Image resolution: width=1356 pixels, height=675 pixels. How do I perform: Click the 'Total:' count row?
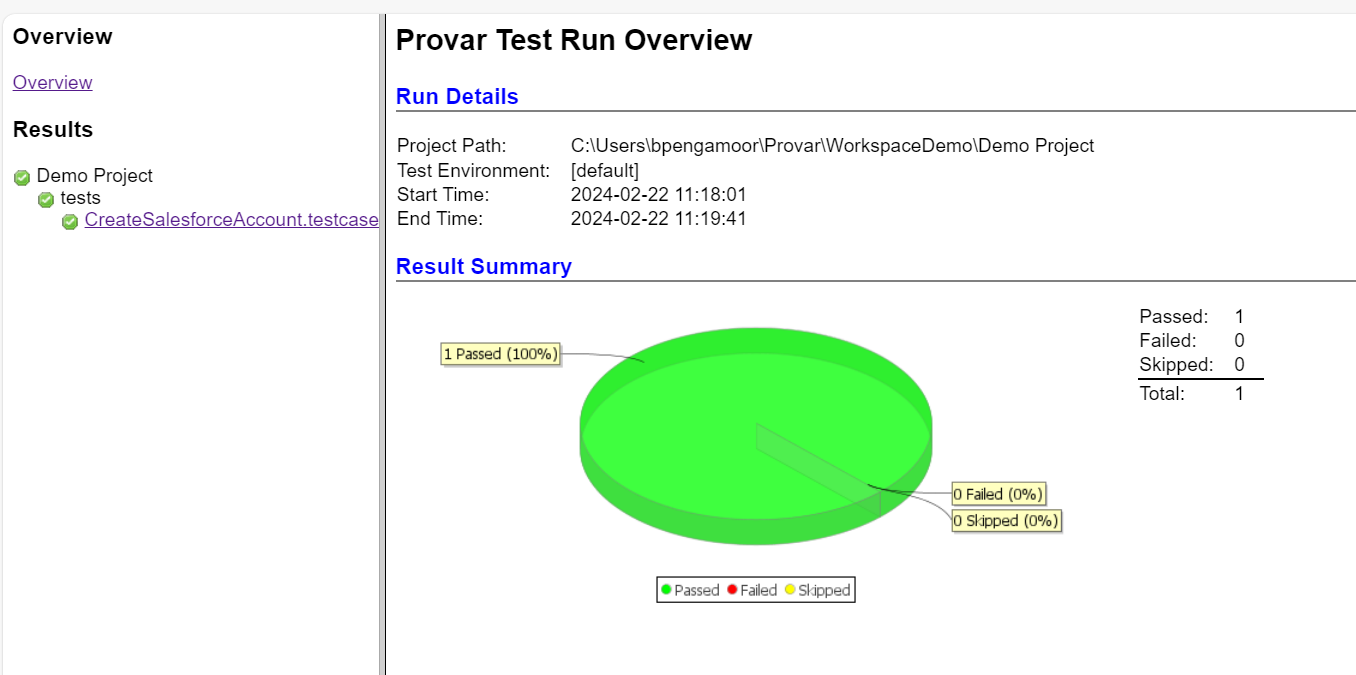pyautogui.click(x=1192, y=394)
